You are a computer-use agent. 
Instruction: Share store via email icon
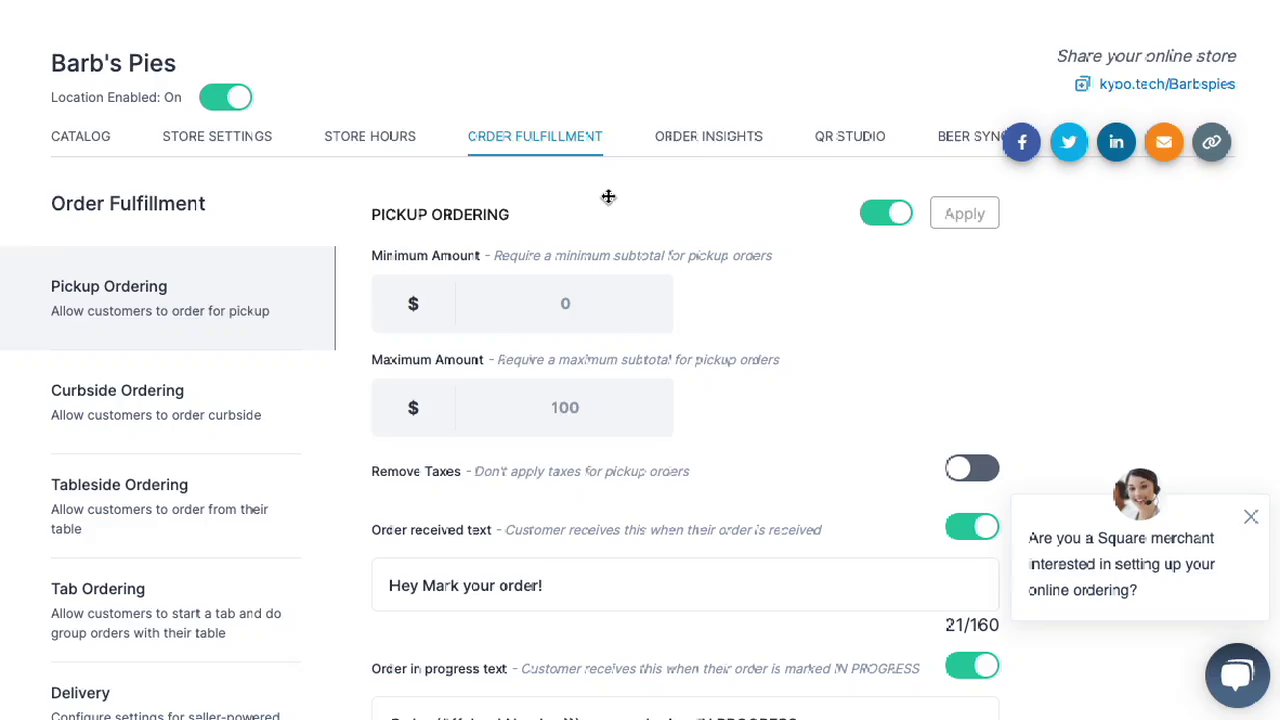[x=1164, y=142]
